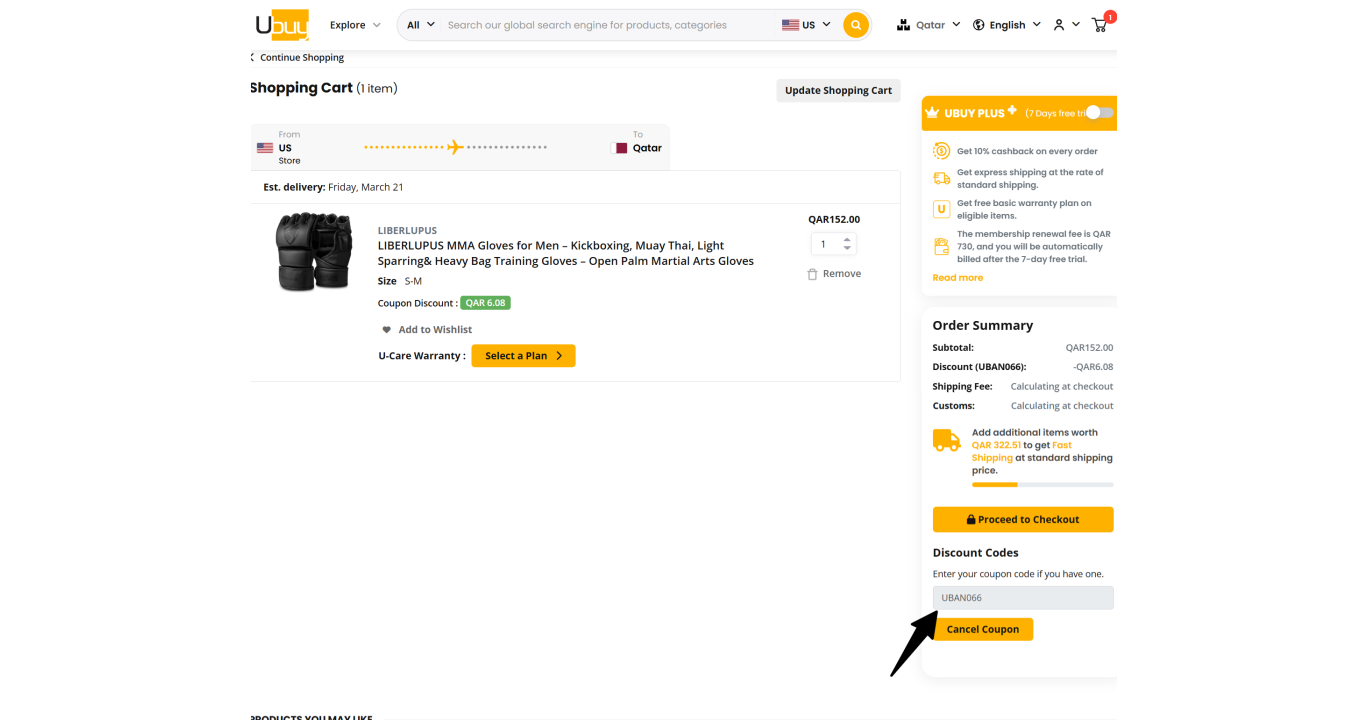Viewport: 1368px width, 720px height.
Task: Click Read more under Ubuy Plus
Action: click(957, 278)
